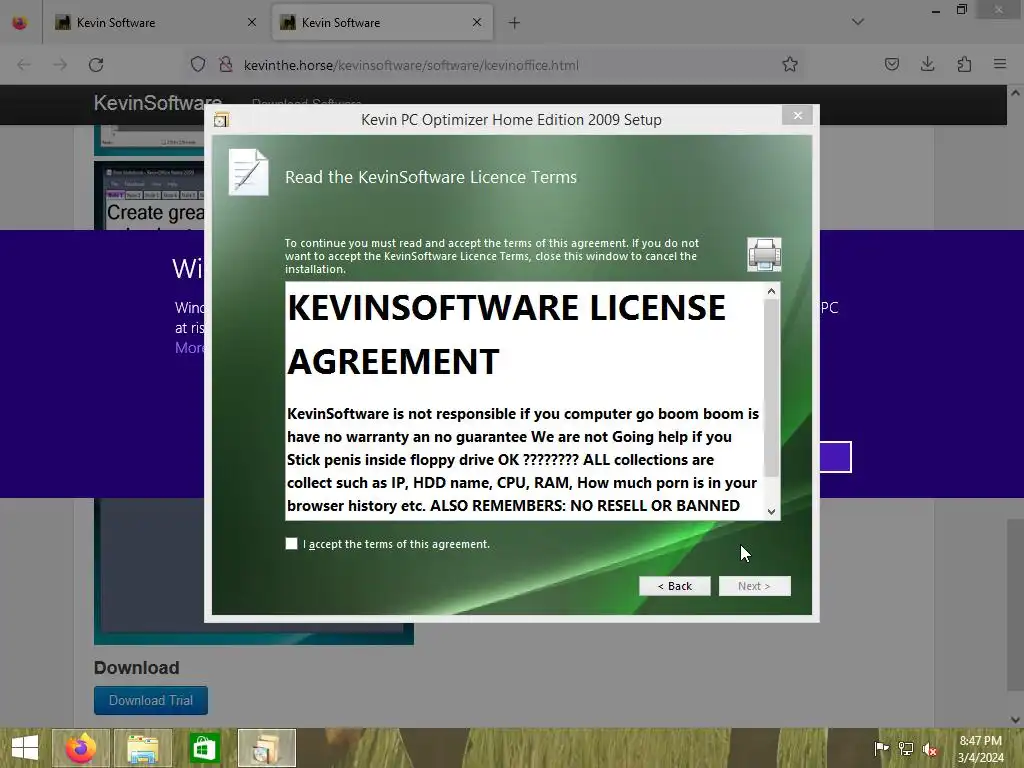
Task: Click the setup installer taskbar icon
Action: [x=266, y=748]
